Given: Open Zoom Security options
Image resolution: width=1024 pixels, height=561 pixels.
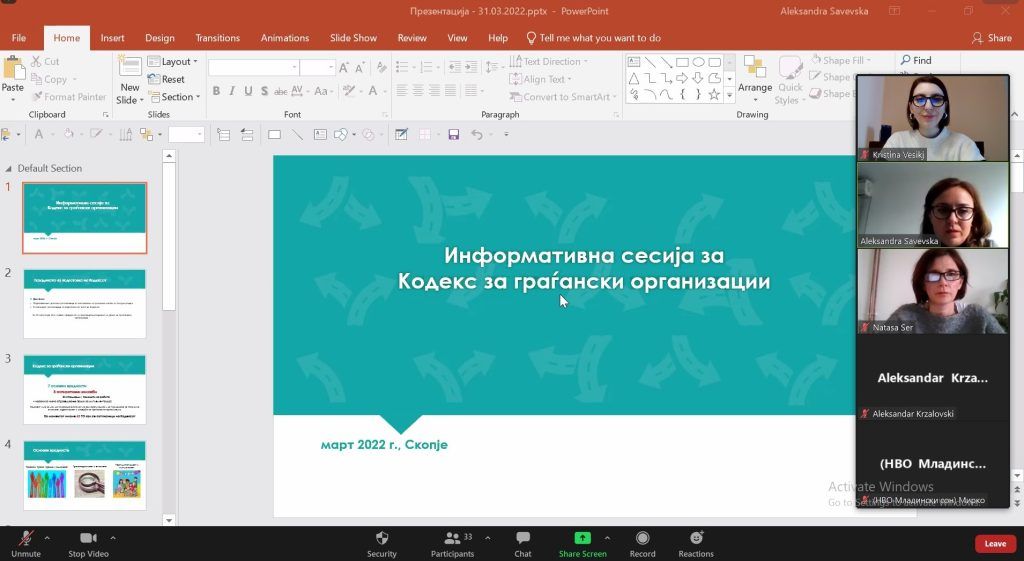Looking at the screenshot, I should click(x=382, y=543).
